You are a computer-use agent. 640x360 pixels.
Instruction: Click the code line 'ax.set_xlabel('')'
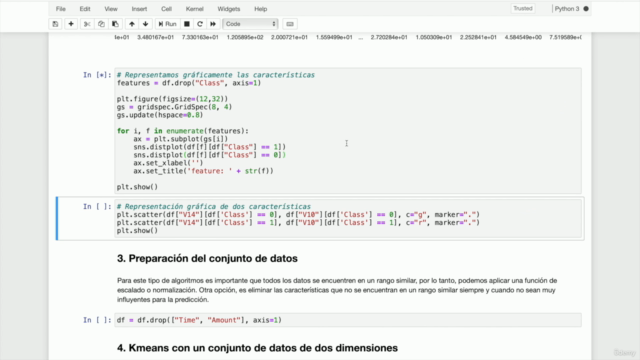click(168, 163)
